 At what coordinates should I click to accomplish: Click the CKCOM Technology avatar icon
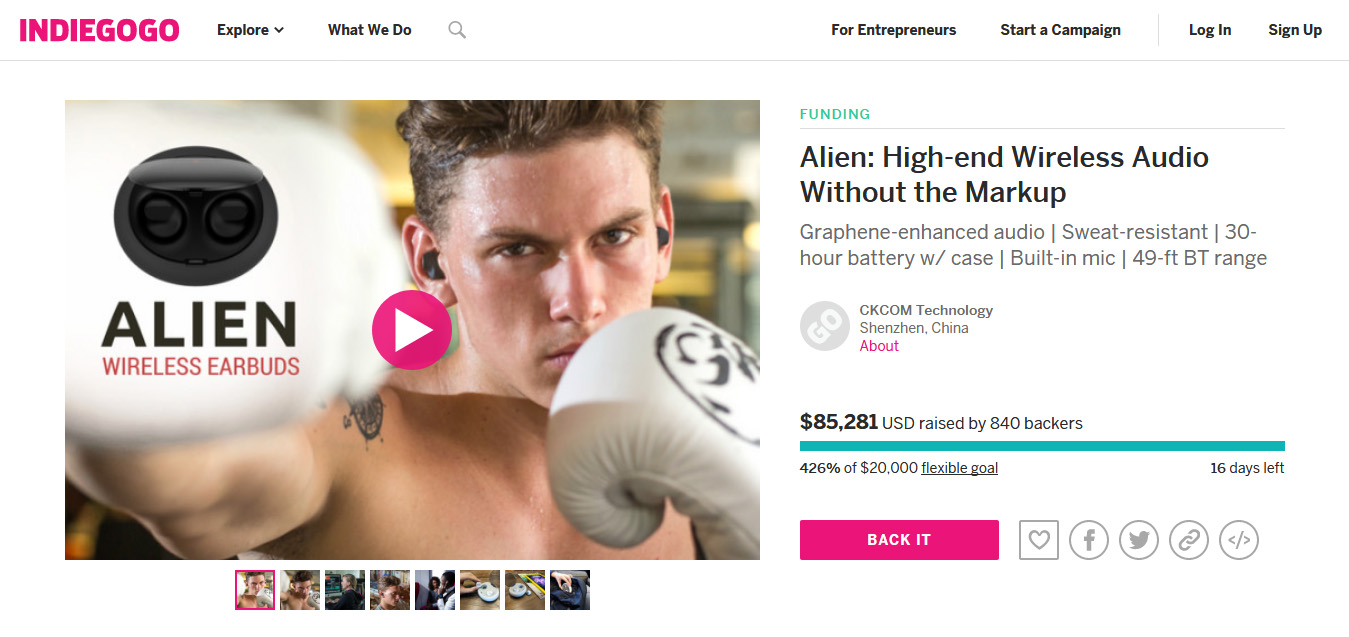pos(825,326)
